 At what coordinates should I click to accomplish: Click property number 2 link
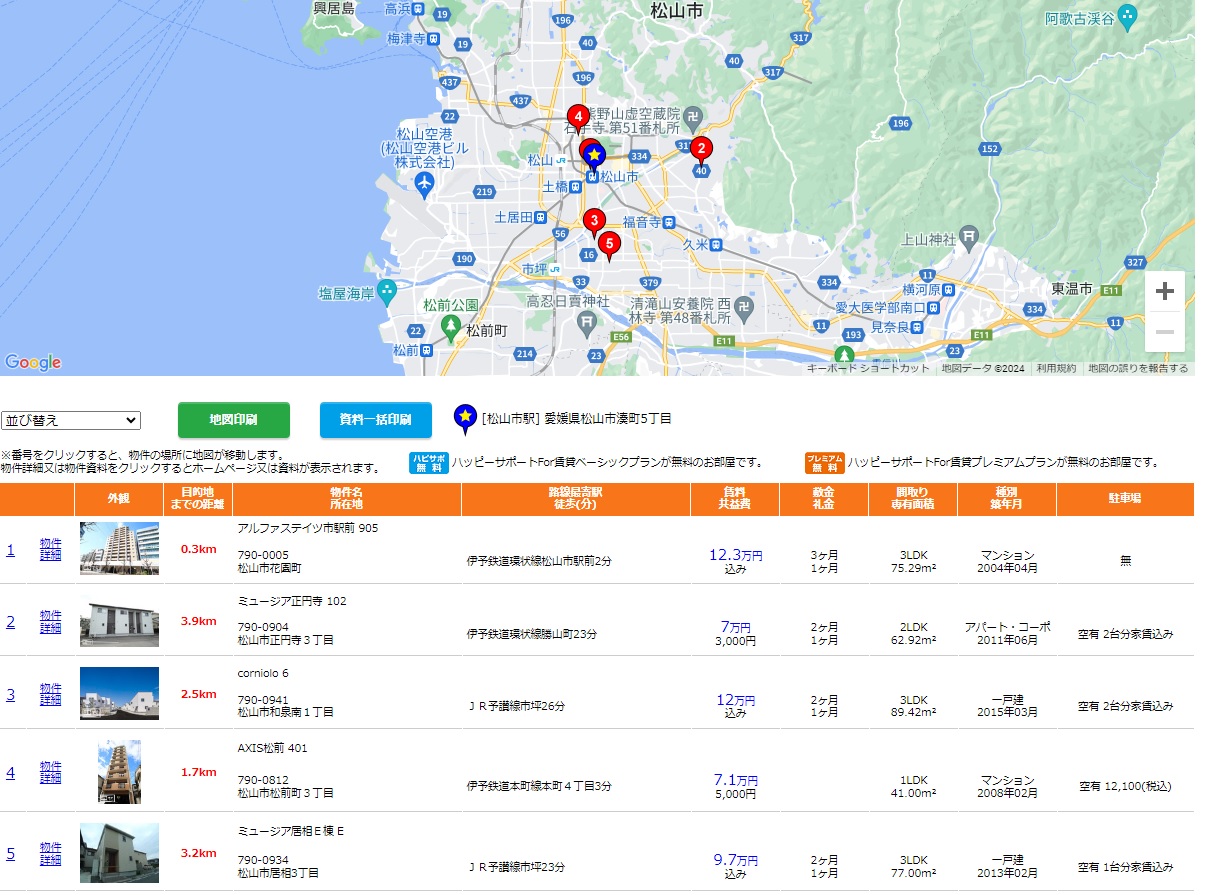point(11,622)
